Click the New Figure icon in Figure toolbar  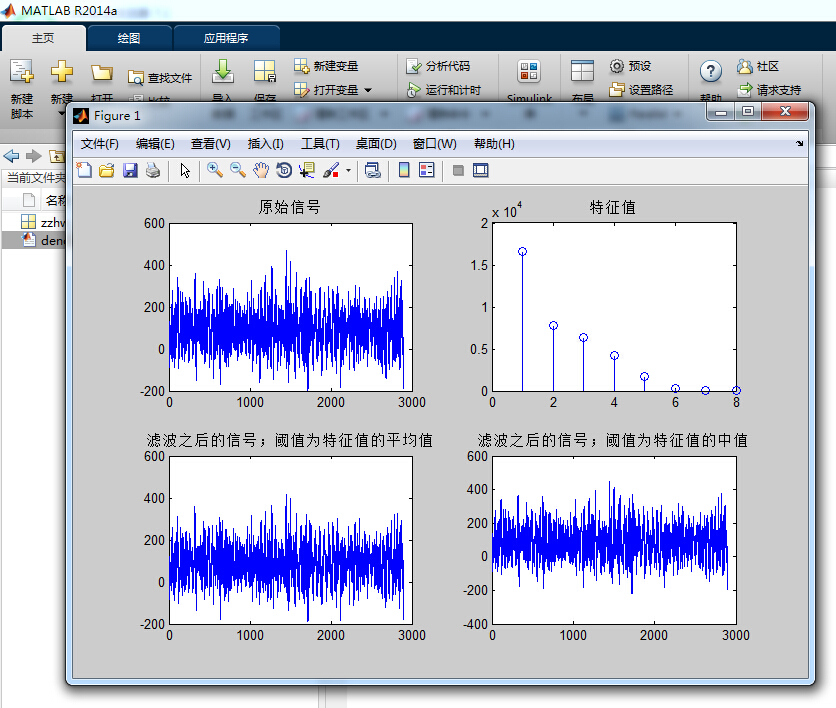[x=84, y=171]
